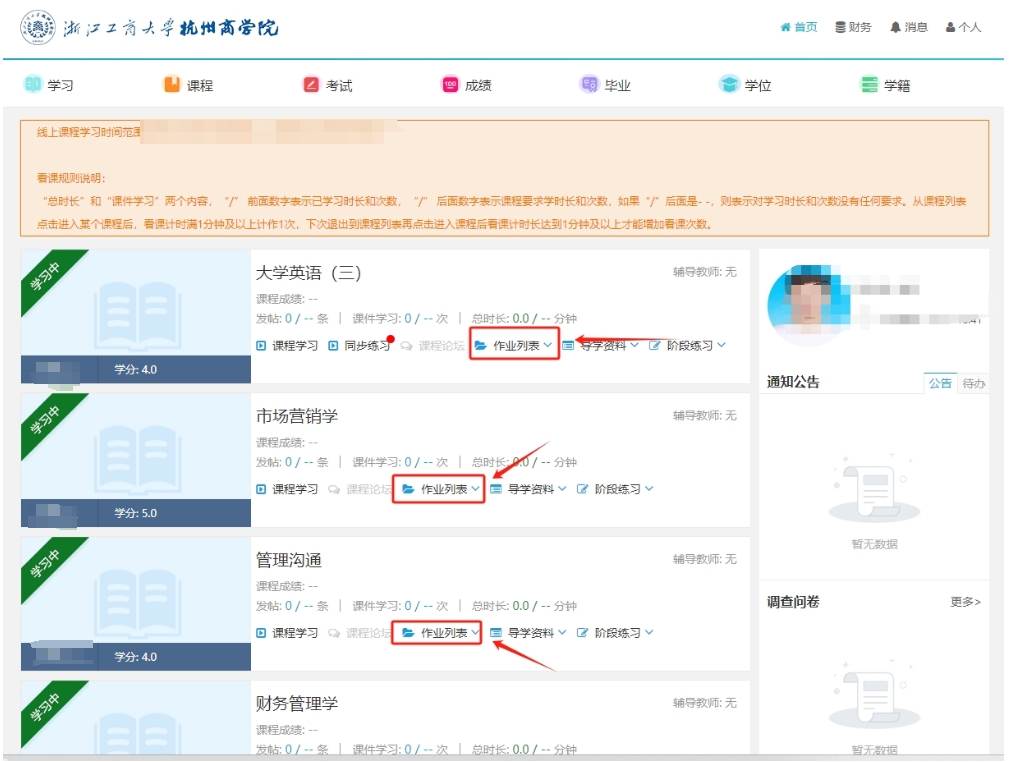This screenshot has width=1023, height=762.
Task: Open 消息 bell notifications in header
Action: [x=908, y=27]
